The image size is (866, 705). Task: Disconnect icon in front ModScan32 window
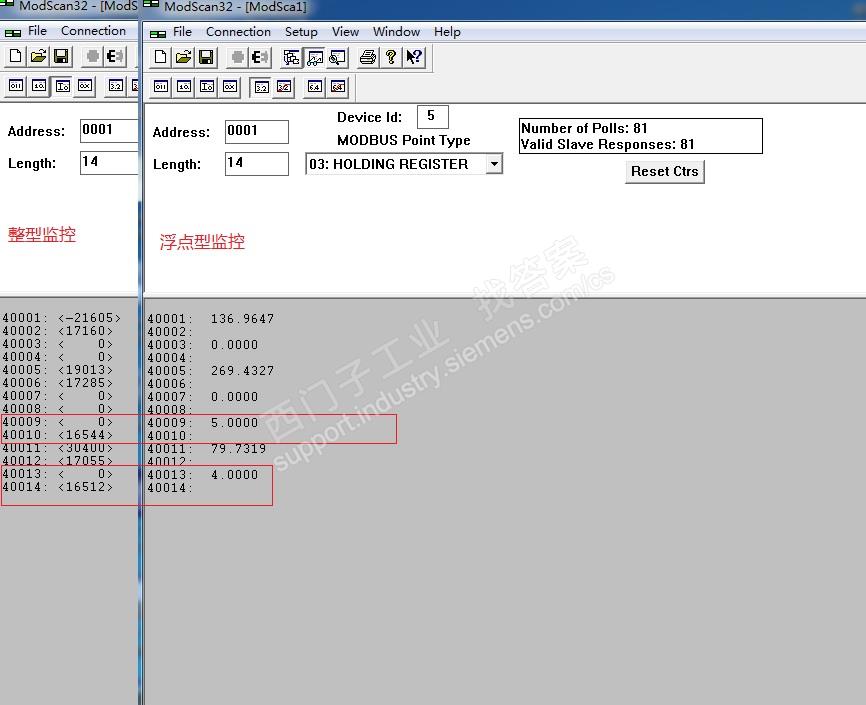point(260,57)
